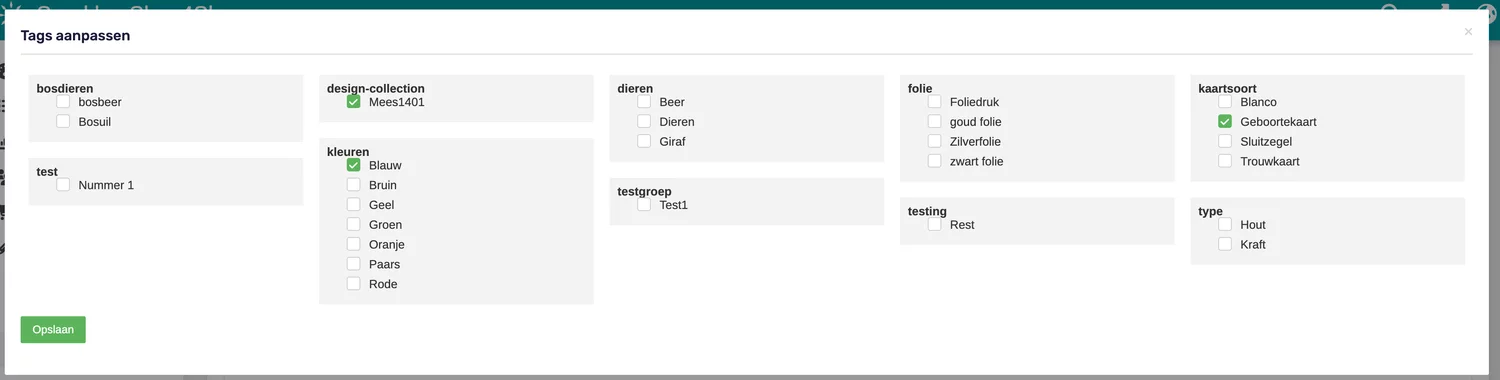Click the design-collection group heading
The height and width of the screenshot is (380, 1500).
click(376, 88)
